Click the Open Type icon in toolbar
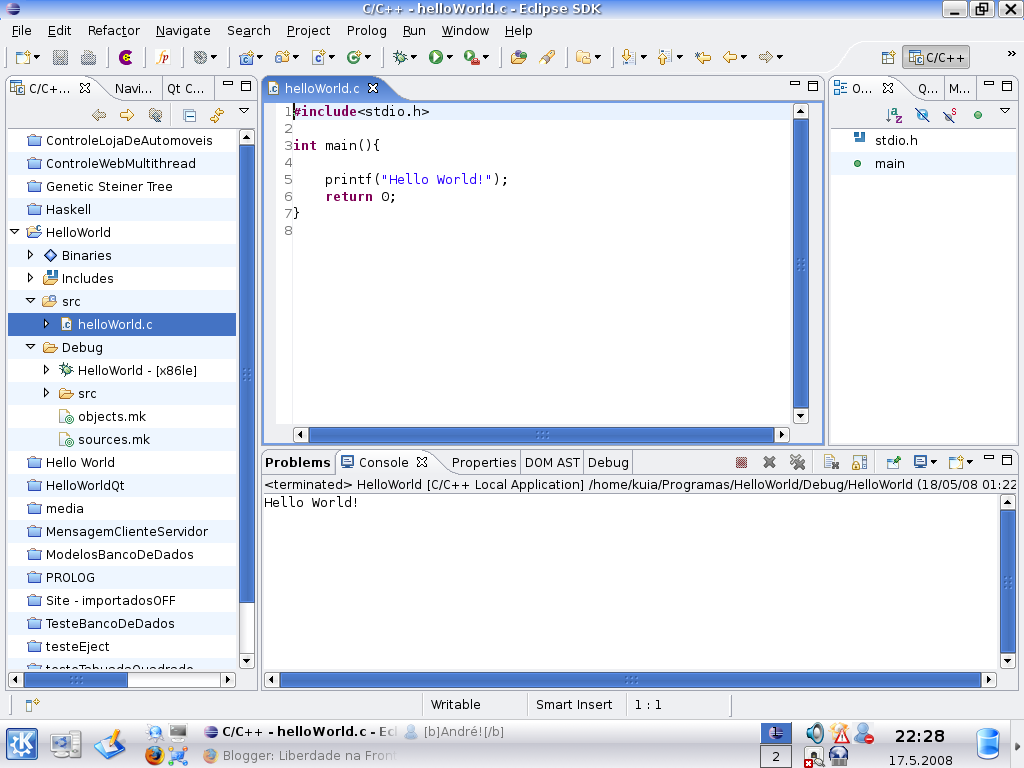1024x768 pixels. [x=519, y=57]
